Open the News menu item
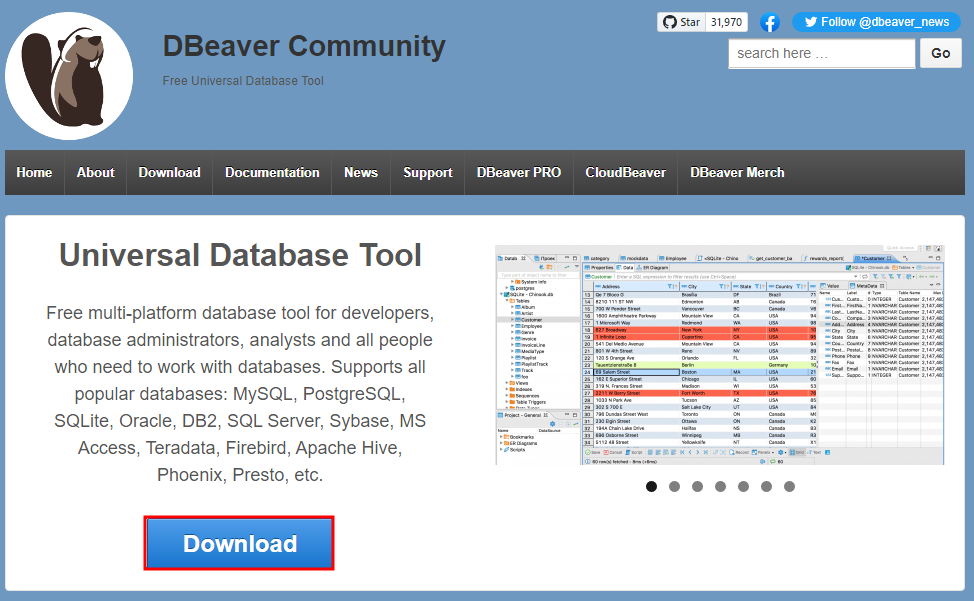This screenshot has width=974, height=601. point(361,173)
